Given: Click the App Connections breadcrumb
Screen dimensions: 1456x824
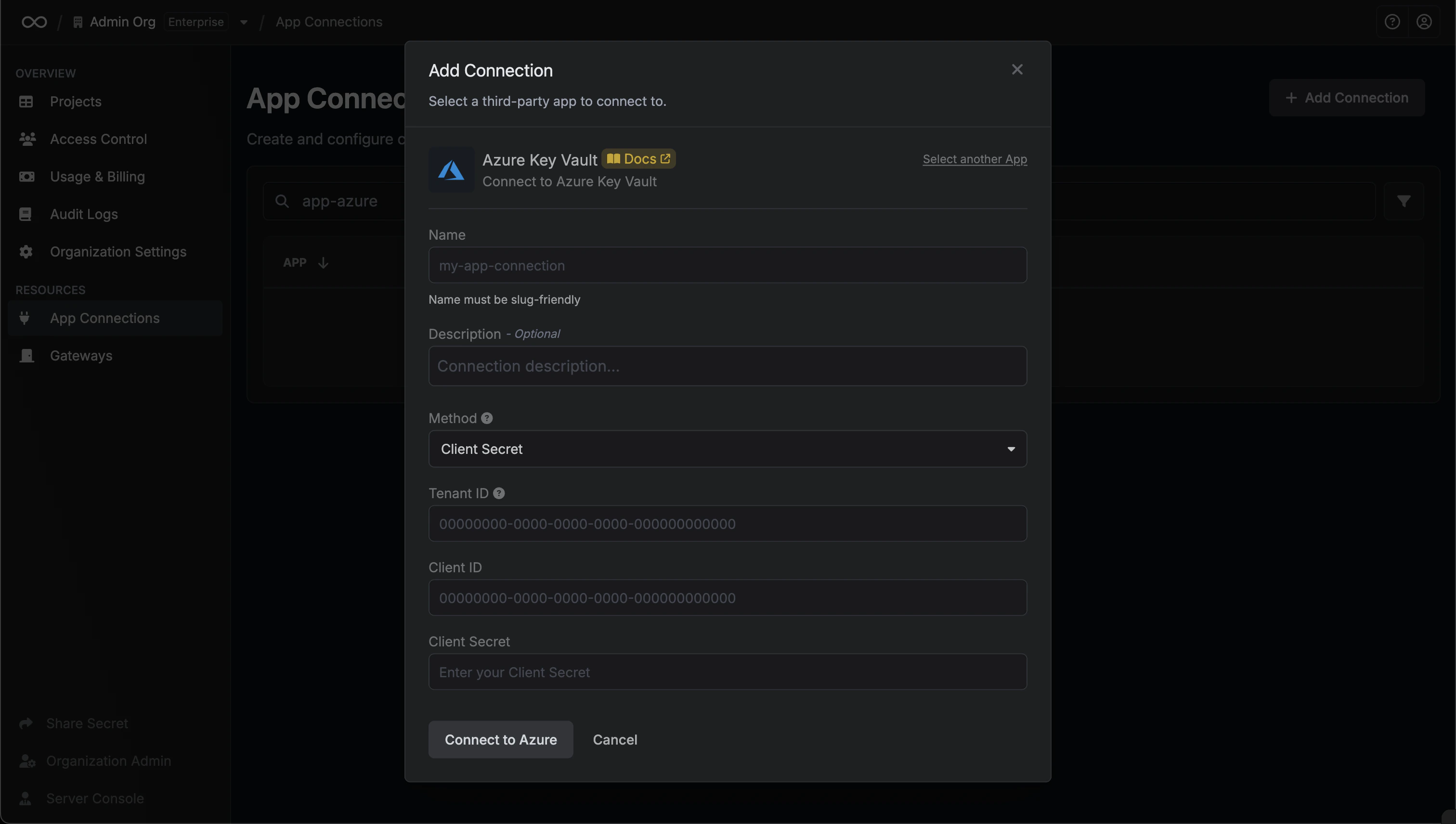Looking at the screenshot, I should tap(329, 22).
